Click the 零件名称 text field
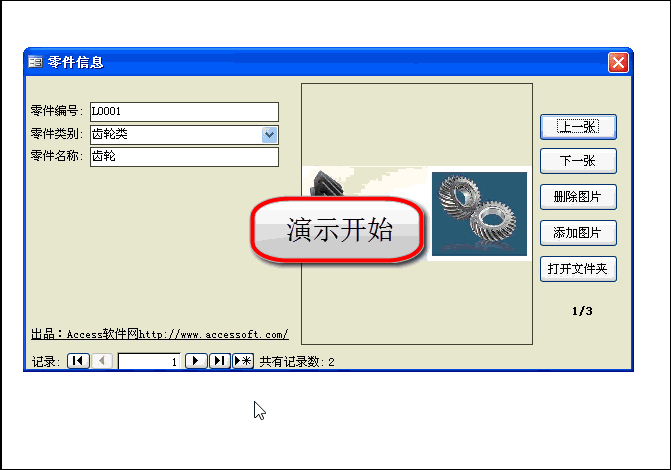Viewport: 671px width, 470px height. point(184,157)
